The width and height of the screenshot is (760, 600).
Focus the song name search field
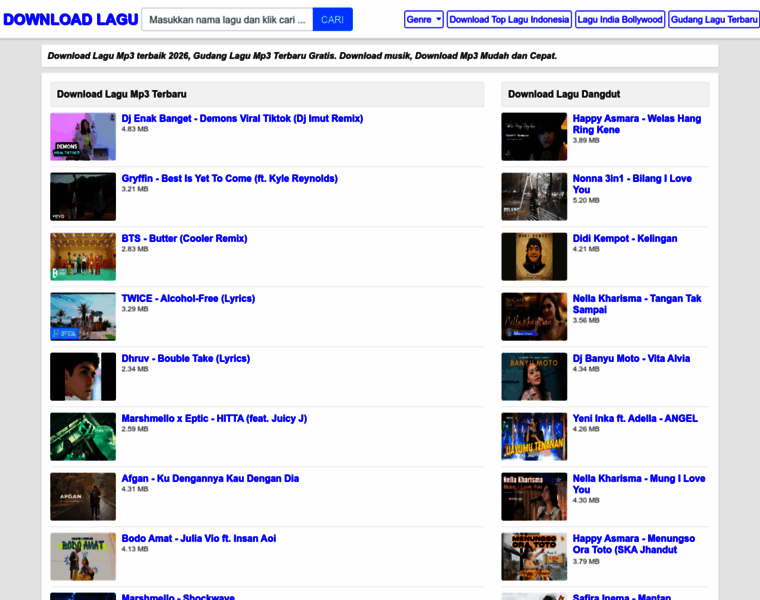(227, 19)
